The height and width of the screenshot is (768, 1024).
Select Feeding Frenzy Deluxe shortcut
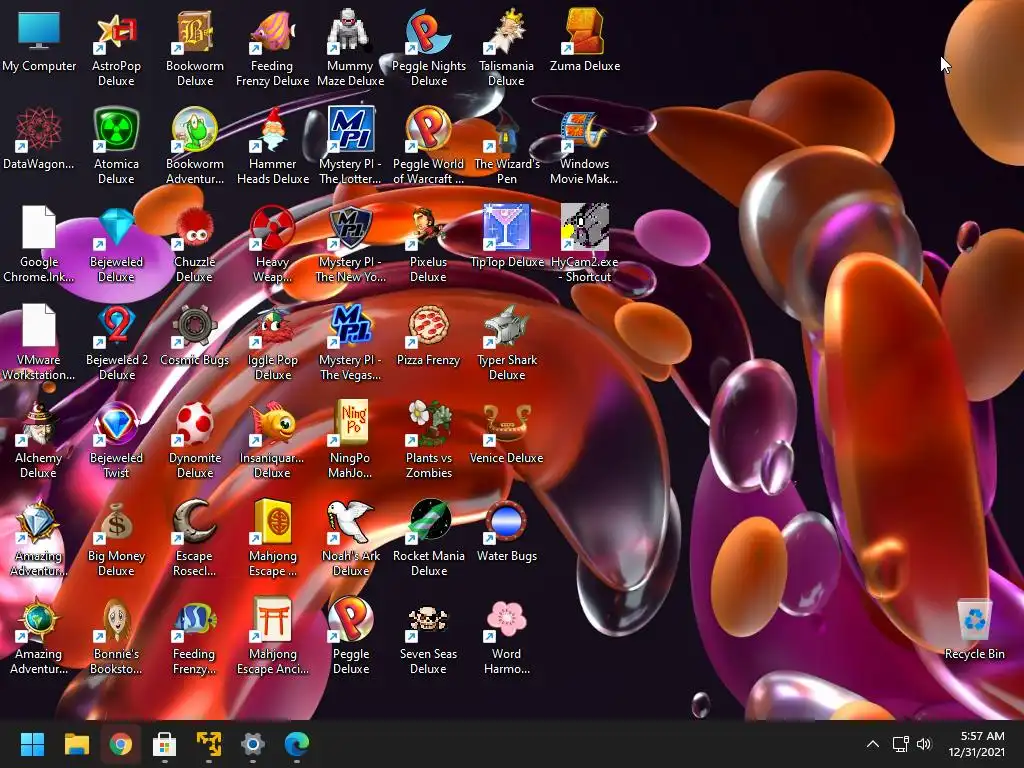pos(272,31)
